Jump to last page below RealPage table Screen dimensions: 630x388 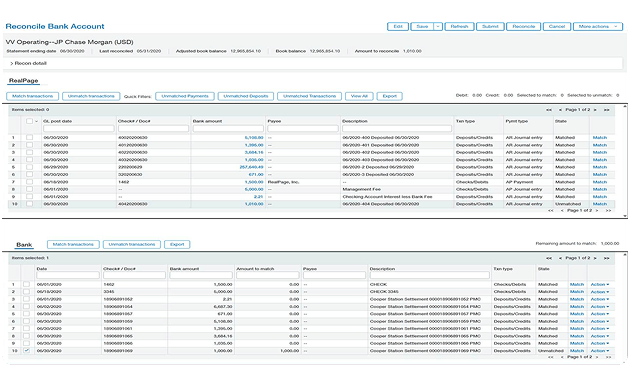608,210
